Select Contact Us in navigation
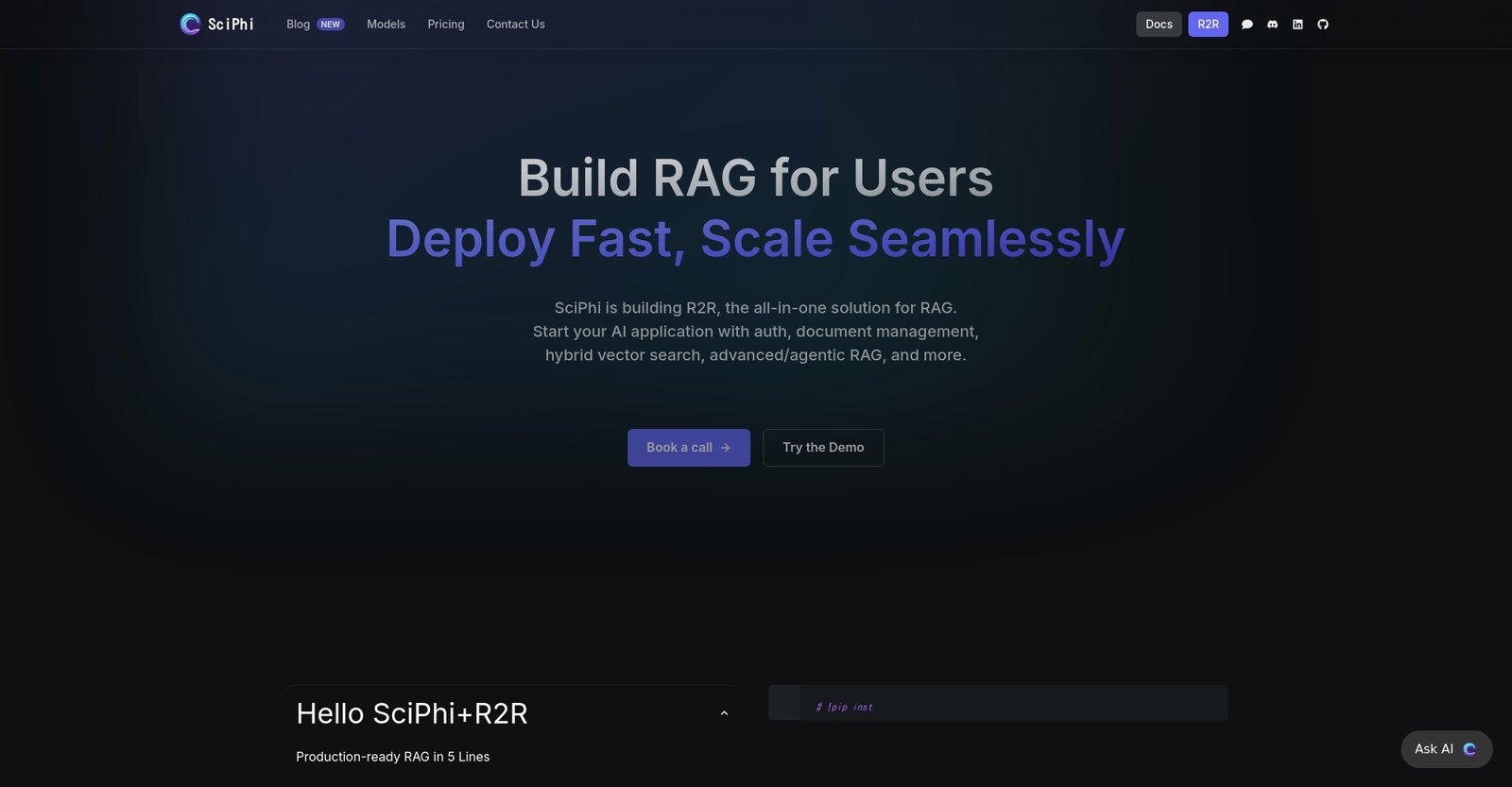The width and height of the screenshot is (1512, 787). (x=515, y=25)
